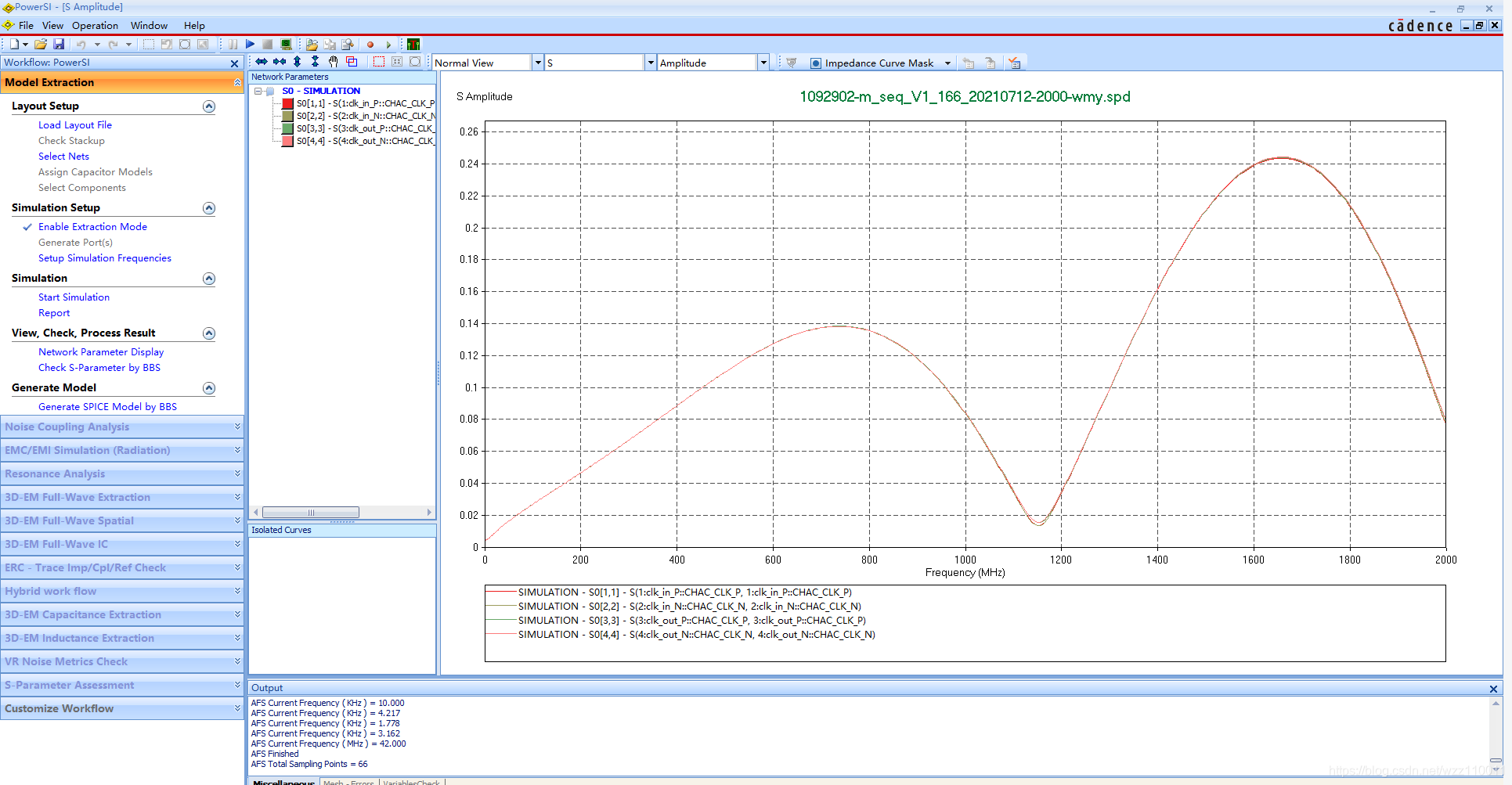This screenshot has width=1512, height=785.
Task: Open the Normal View dropdown
Action: pyautogui.click(x=538, y=63)
